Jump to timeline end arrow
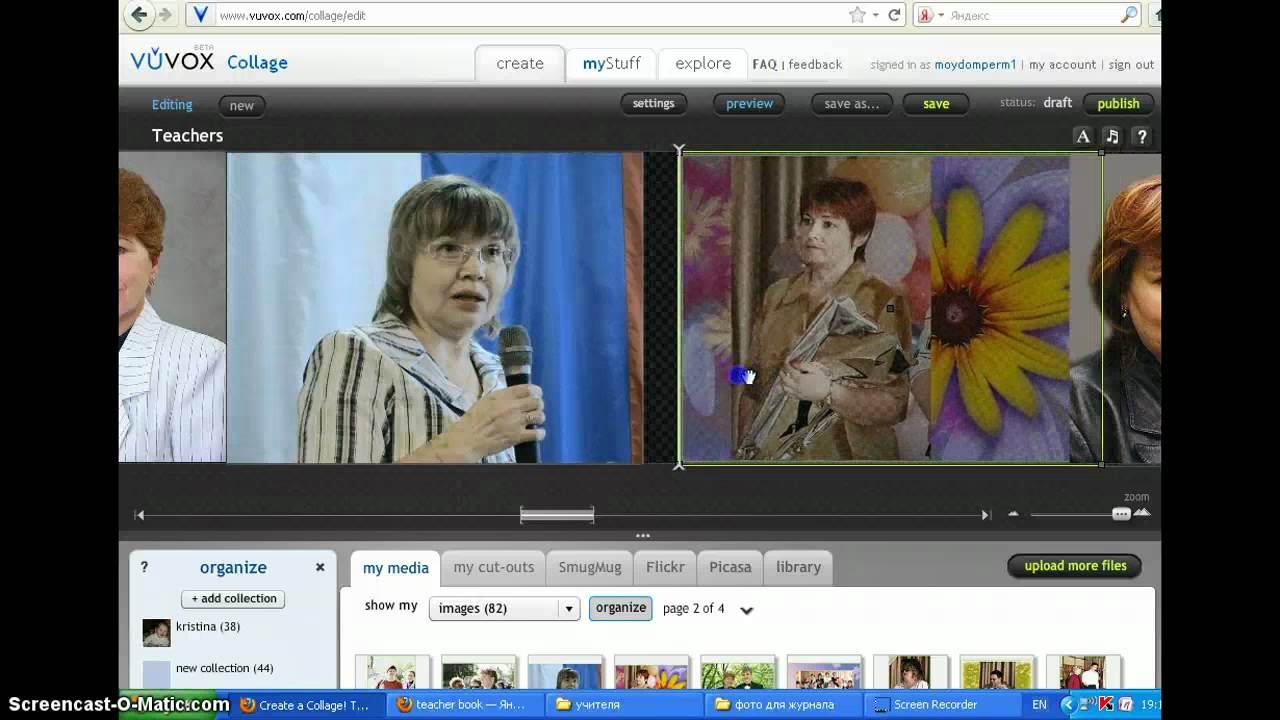The image size is (1280, 720). 985,515
